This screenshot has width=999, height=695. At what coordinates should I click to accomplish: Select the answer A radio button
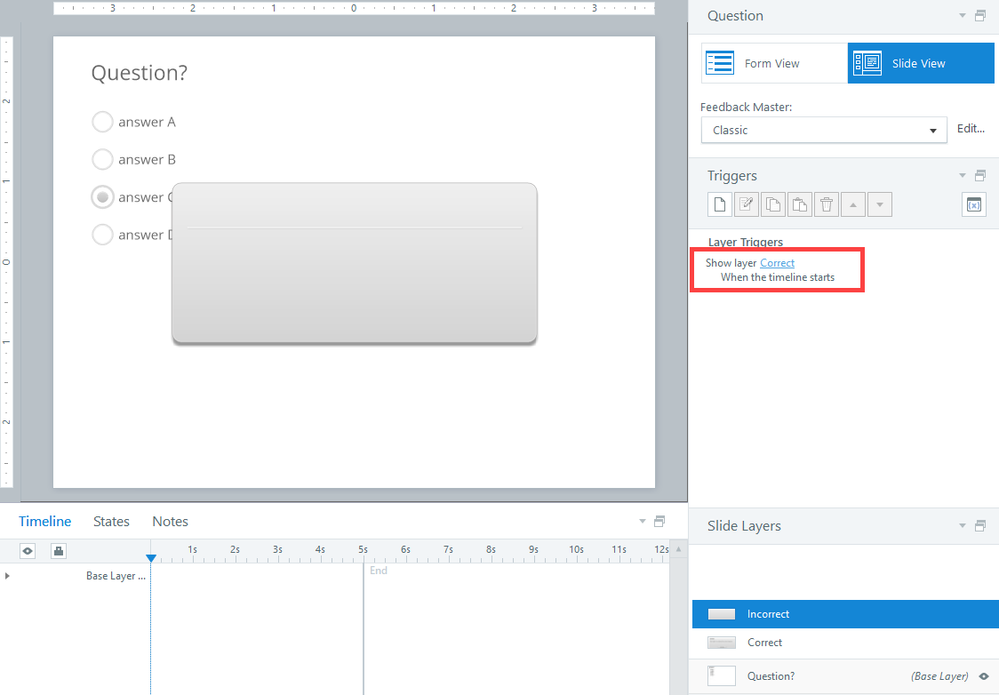click(x=103, y=122)
